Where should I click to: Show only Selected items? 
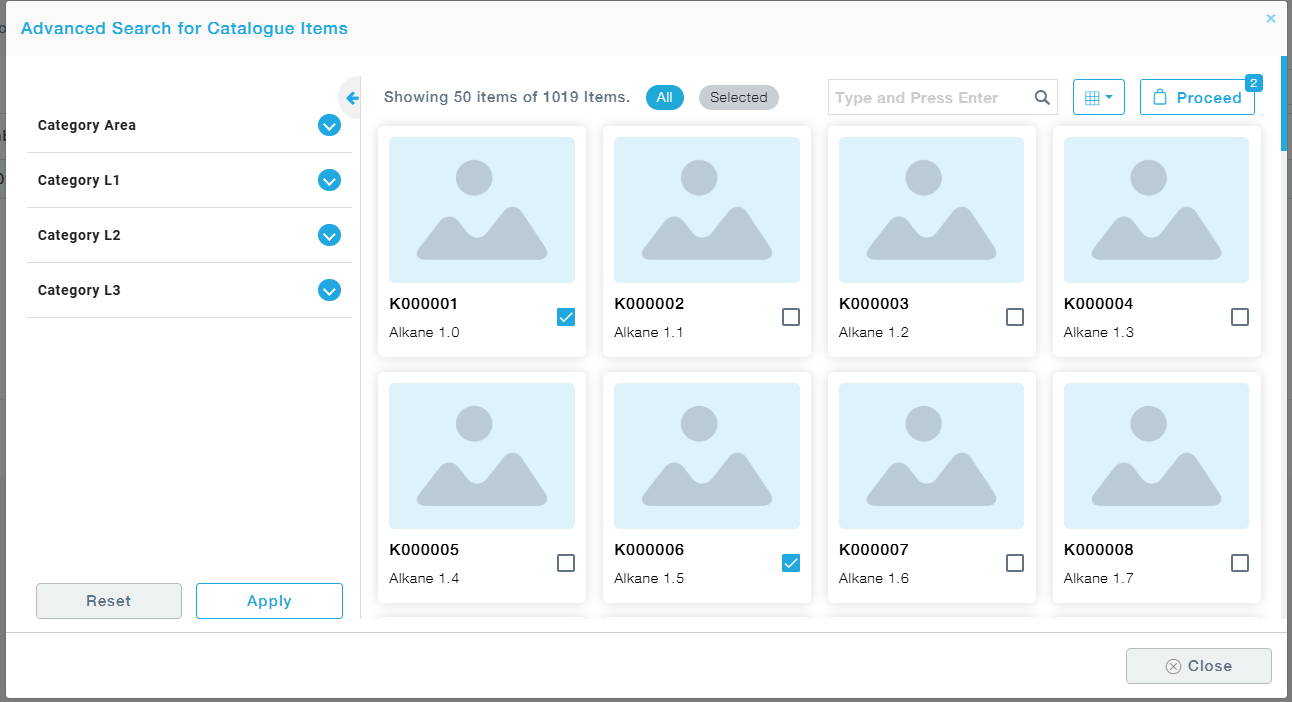pyautogui.click(x=738, y=98)
